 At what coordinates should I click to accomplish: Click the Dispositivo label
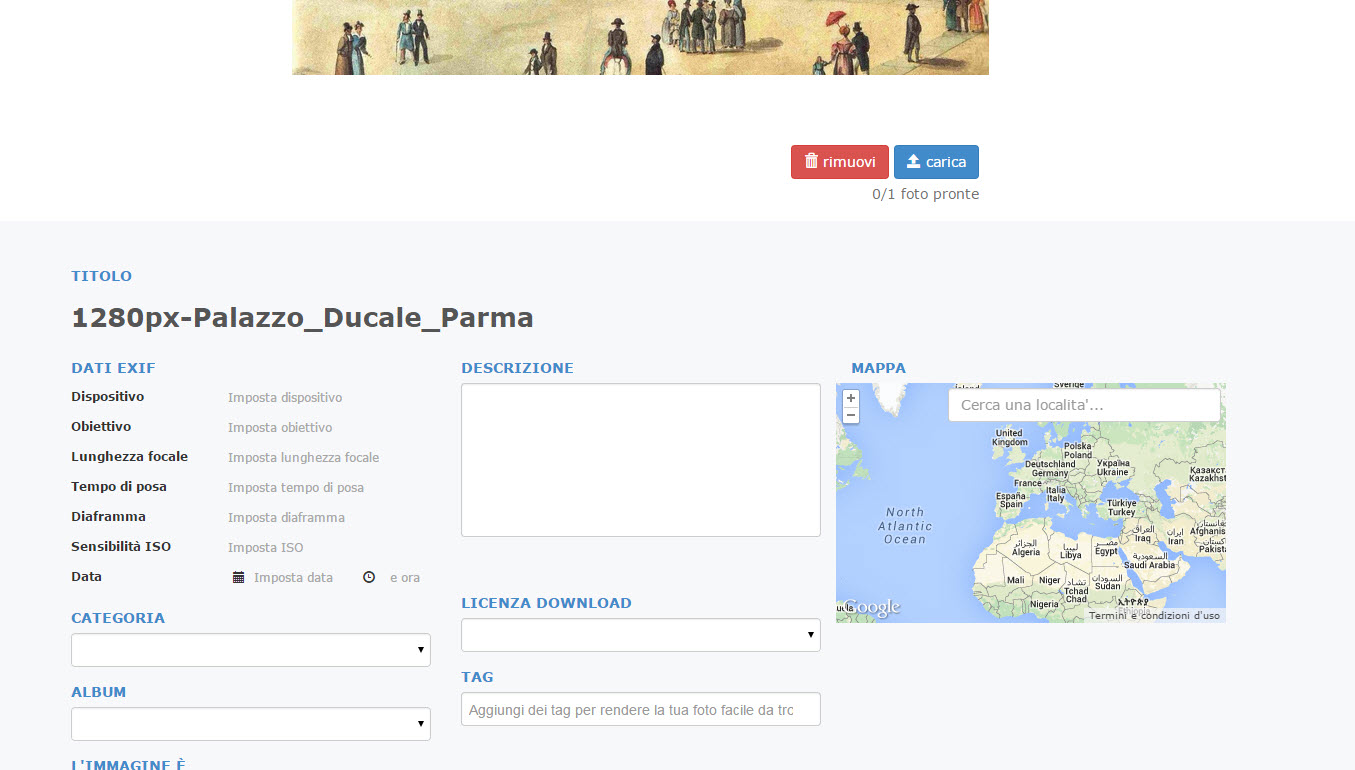pyautogui.click(x=108, y=397)
